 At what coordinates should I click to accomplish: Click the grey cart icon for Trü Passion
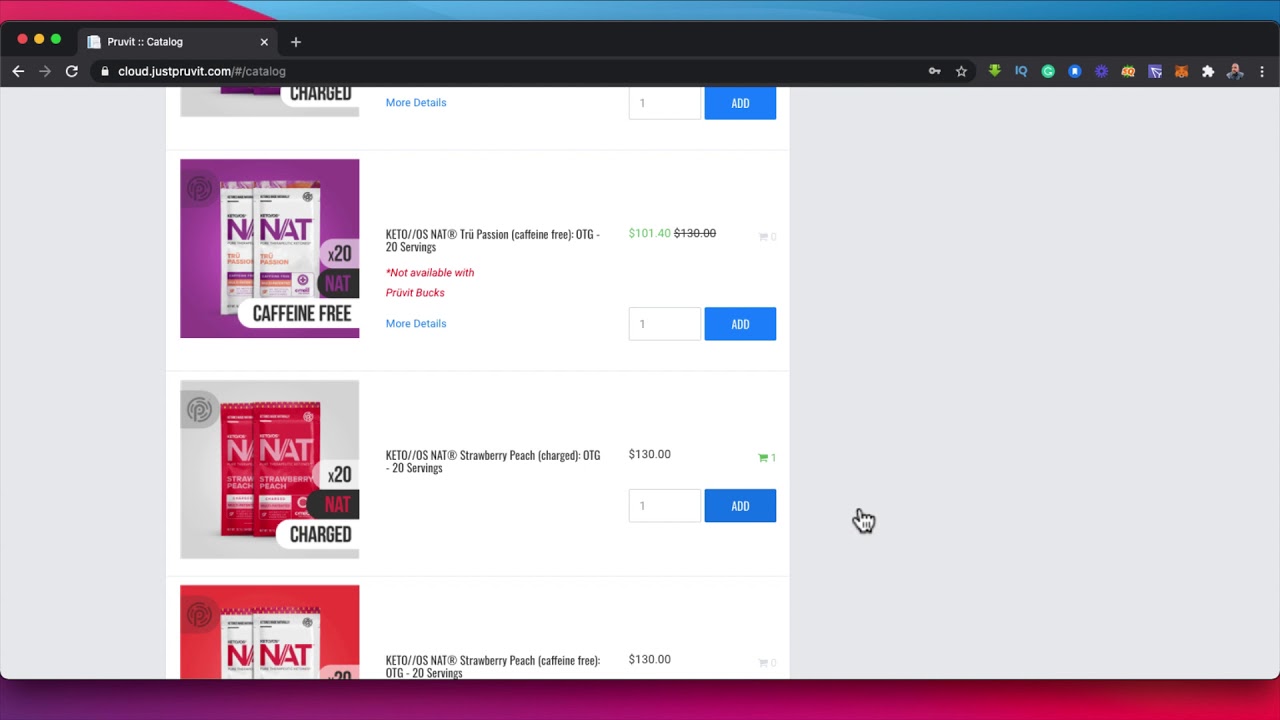(x=763, y=237)
